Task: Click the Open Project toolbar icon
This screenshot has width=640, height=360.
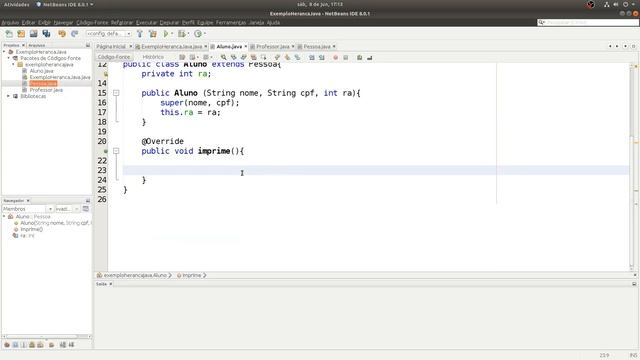Action: tap(33, 34)
